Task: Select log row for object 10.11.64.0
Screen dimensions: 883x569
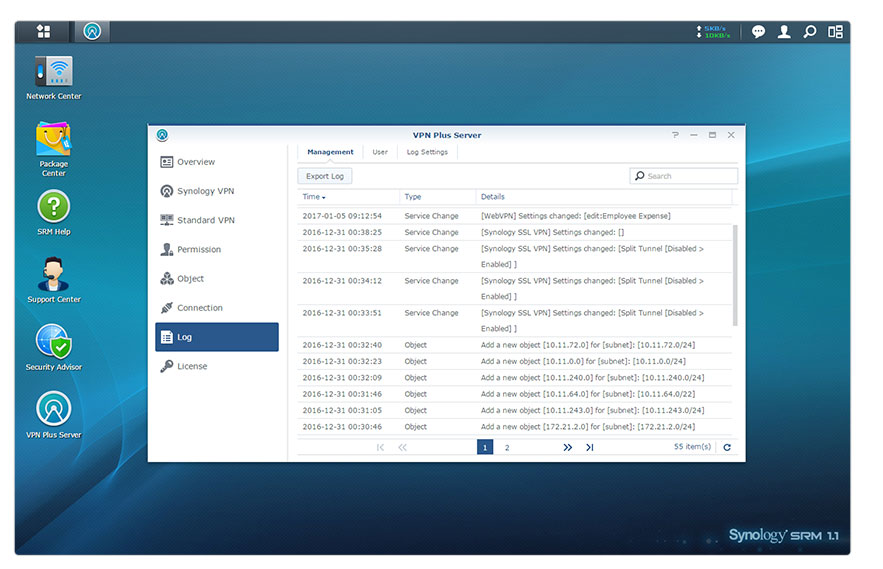Action: pos(515,394)
